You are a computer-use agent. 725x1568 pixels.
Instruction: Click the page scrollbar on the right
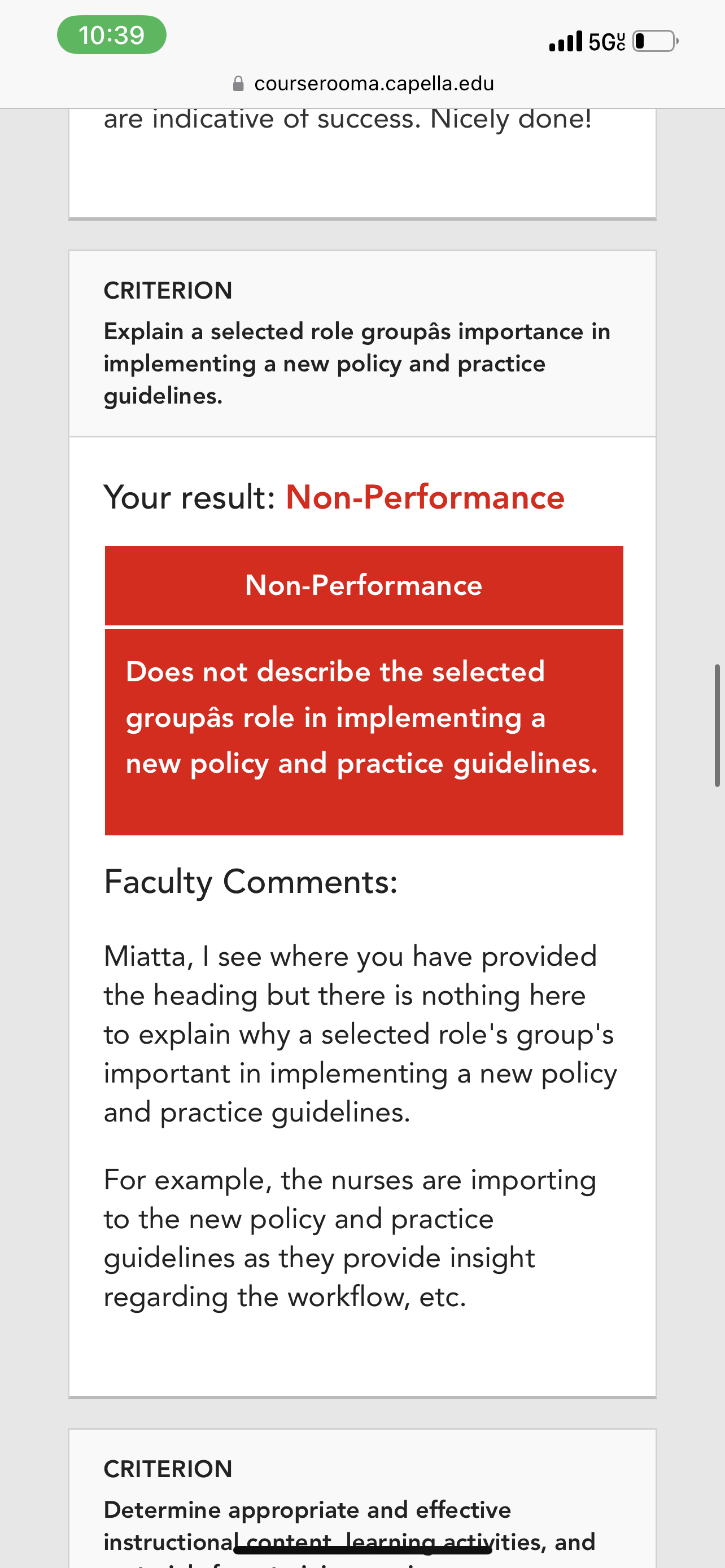pos(717,725)
